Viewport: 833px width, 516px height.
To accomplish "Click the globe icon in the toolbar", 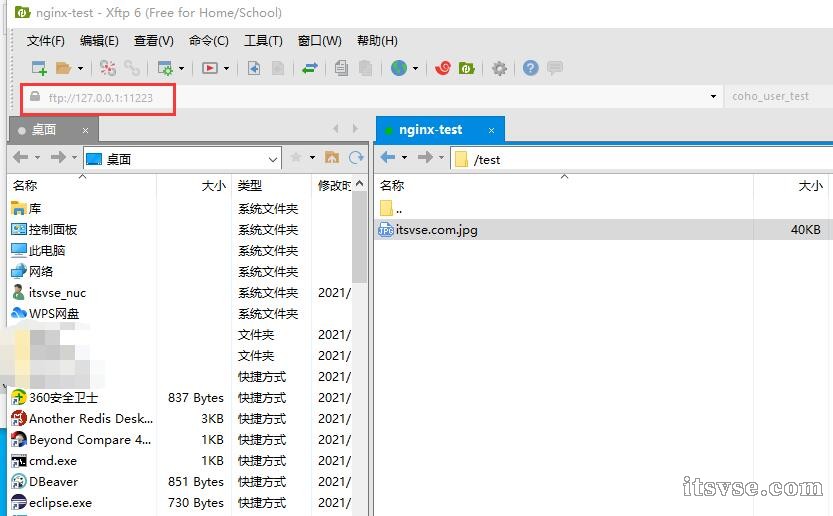I will coord(399,68).
